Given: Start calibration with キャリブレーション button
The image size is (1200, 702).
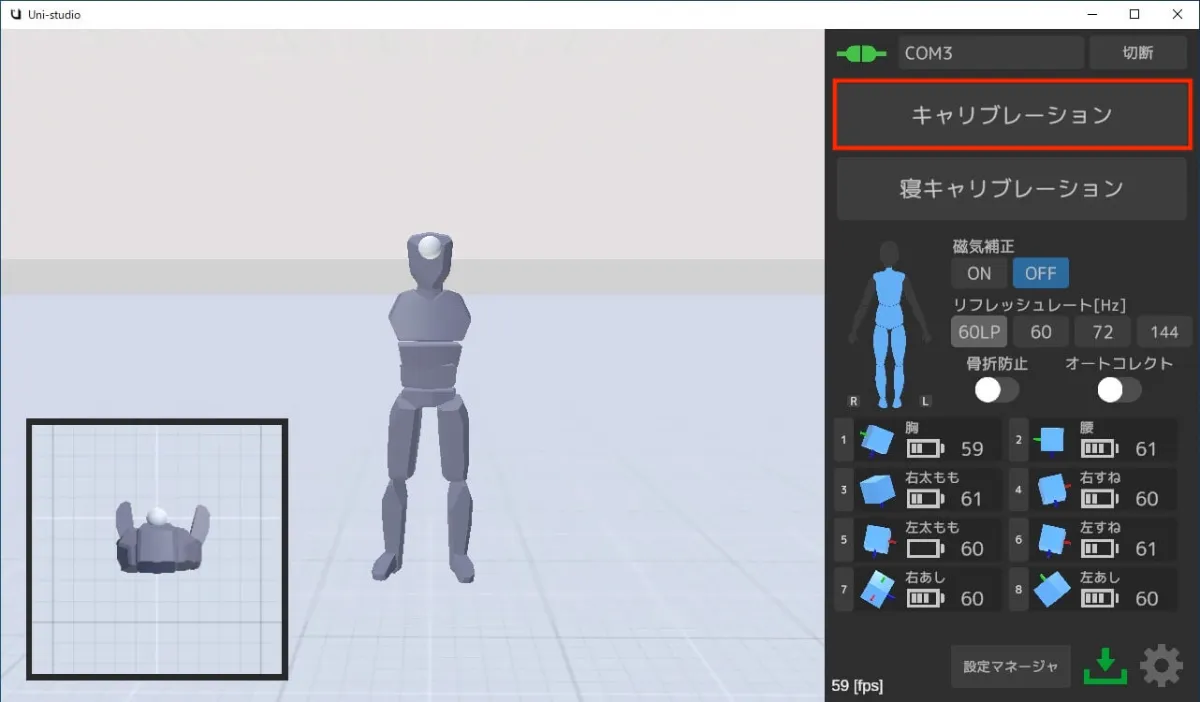Looking at the screenshot, I should pyautogui.click(x=1011, y=115).
